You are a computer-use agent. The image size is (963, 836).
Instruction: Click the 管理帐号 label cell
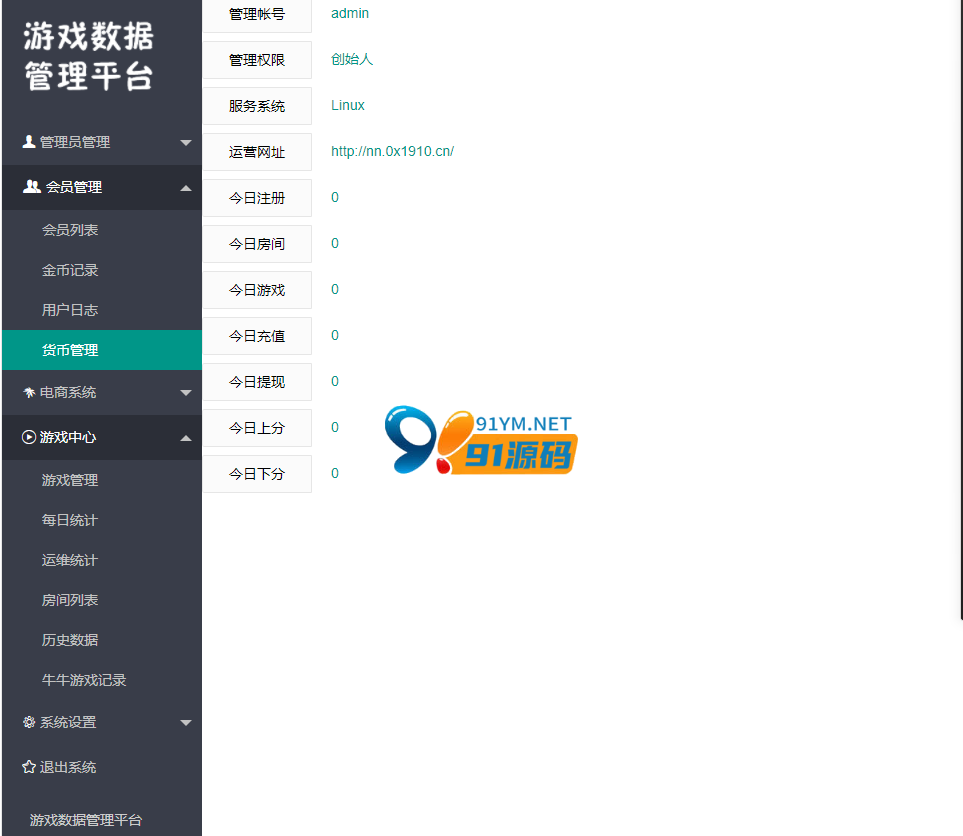257,14
